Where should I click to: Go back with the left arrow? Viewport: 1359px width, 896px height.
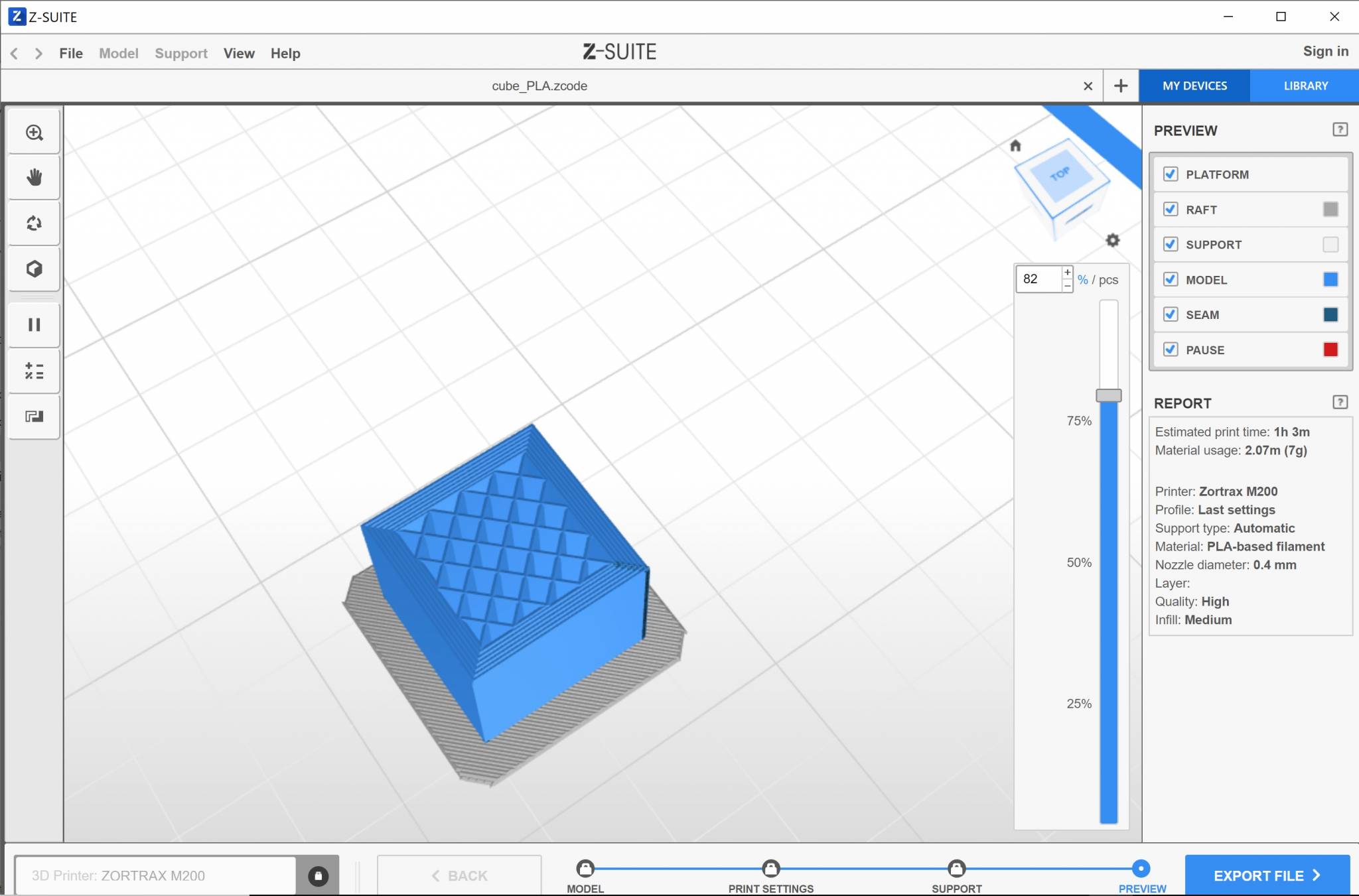coord(15,53)
